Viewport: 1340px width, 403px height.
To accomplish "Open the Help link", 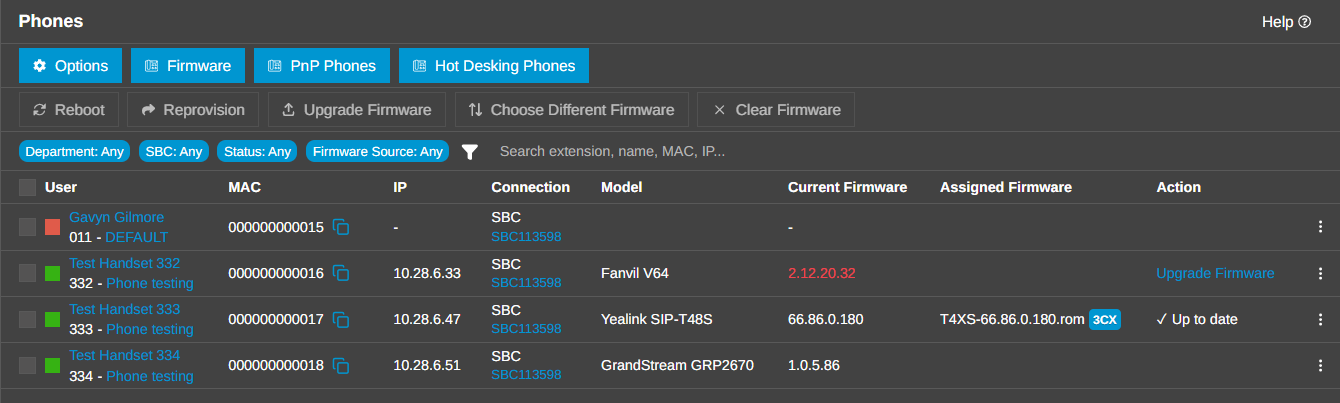I will pos(1286,21).
